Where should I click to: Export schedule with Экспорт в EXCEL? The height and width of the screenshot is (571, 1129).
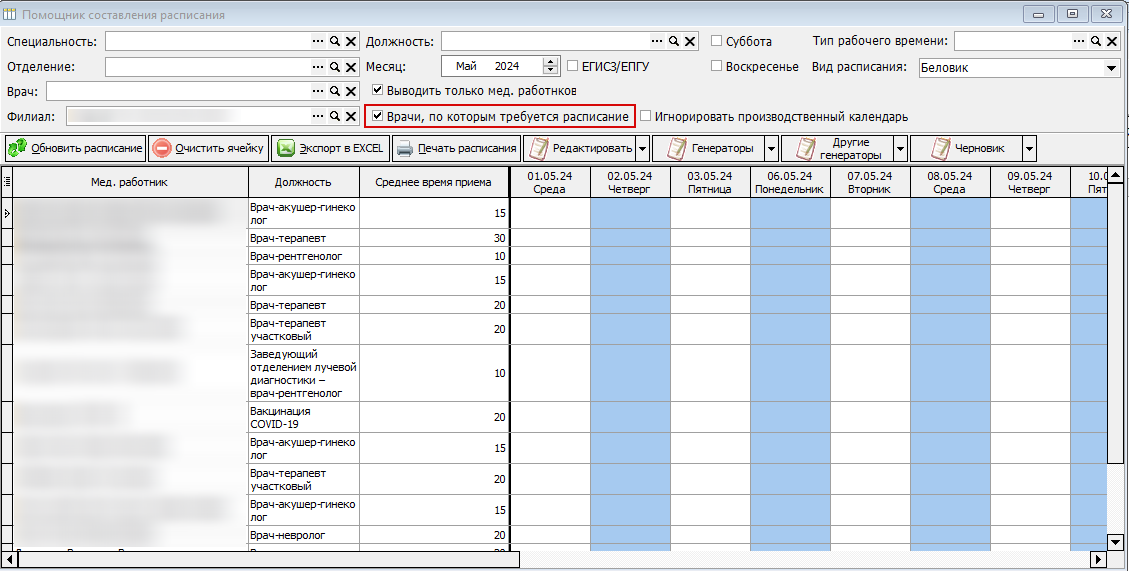(330, 149)
